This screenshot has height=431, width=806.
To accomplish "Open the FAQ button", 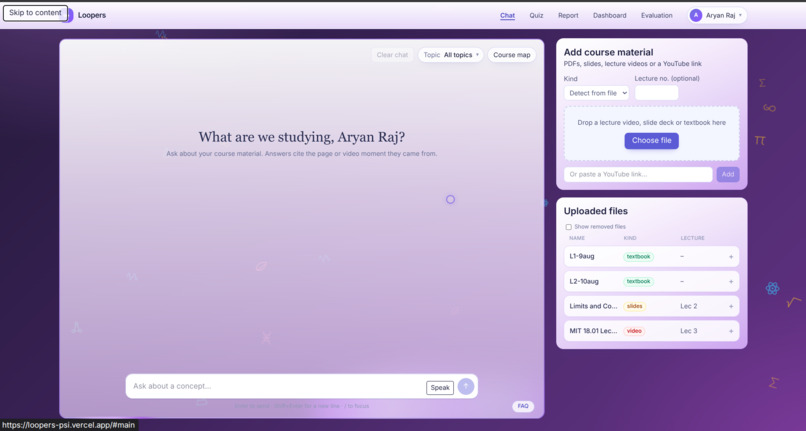I will 523,406.
